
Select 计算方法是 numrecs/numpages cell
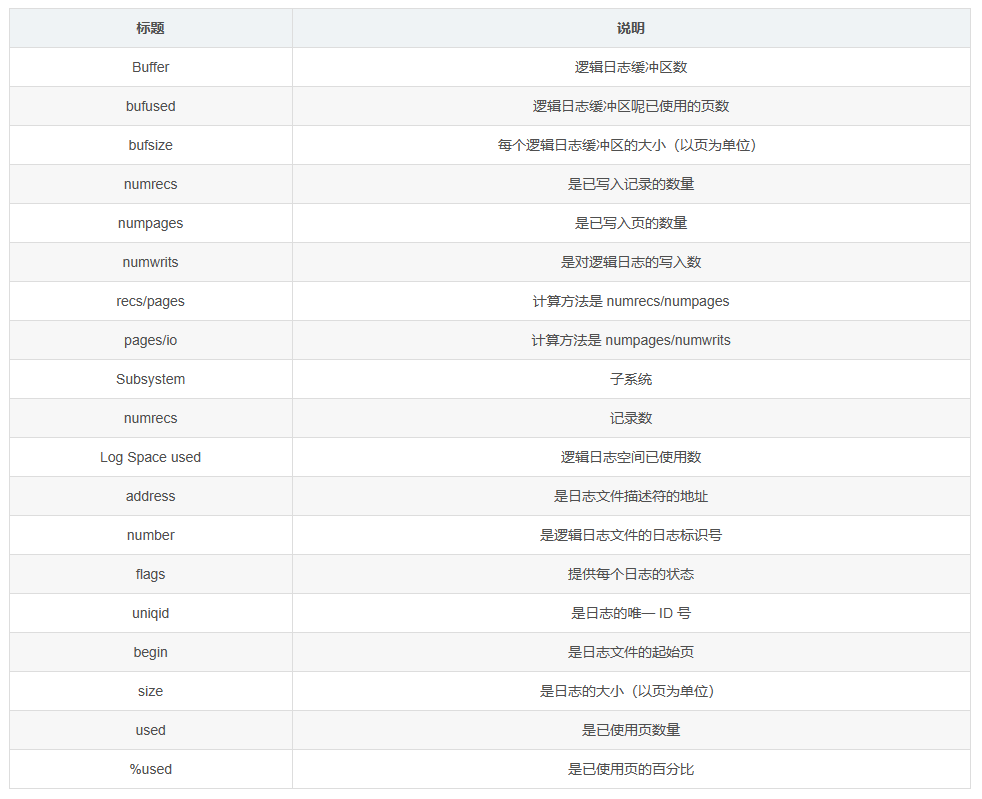point(631,301)
